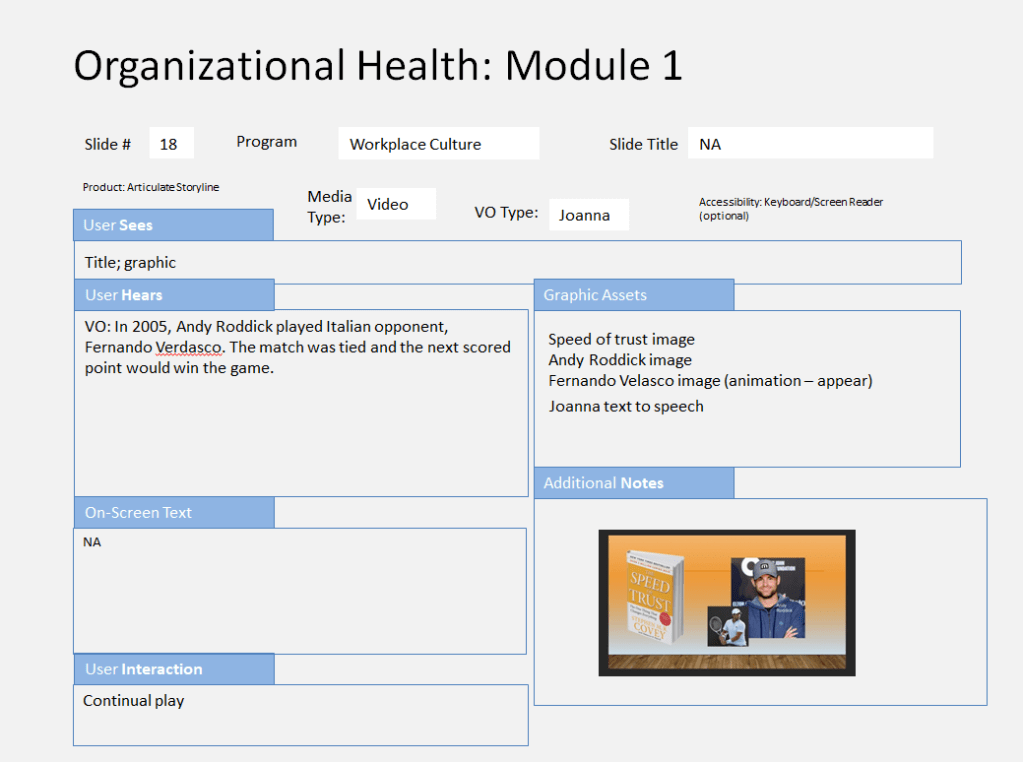The image size is (1023, 762).
Task: Click the "Organizational Health: Module 1" title
Action: [x=378, y=66]
